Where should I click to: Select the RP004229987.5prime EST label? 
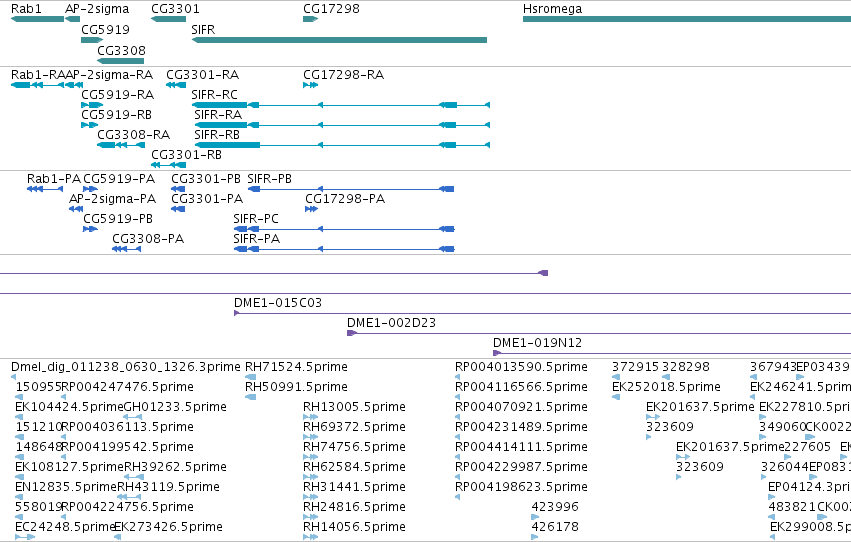tap(521, 467)
